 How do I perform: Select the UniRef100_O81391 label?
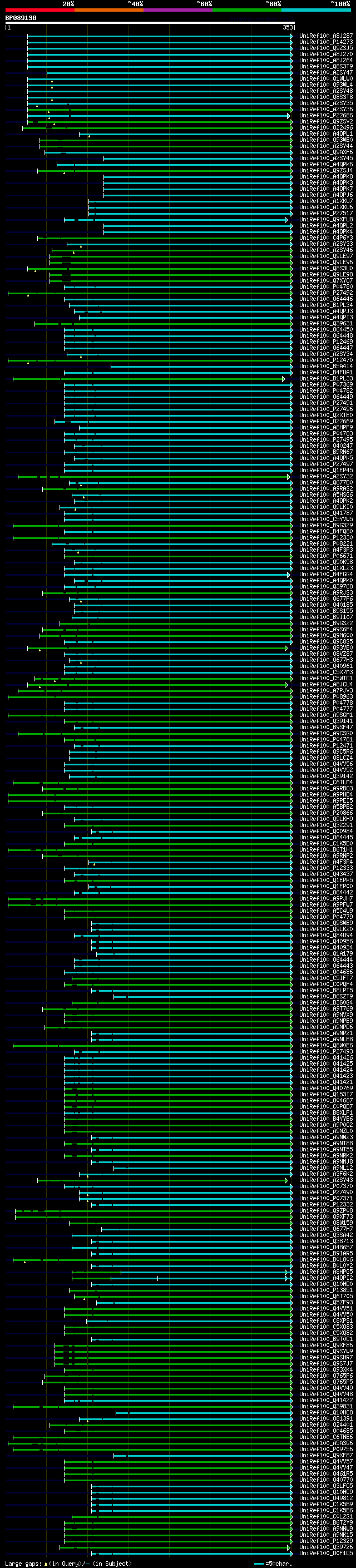click(x=325, y=1419)
